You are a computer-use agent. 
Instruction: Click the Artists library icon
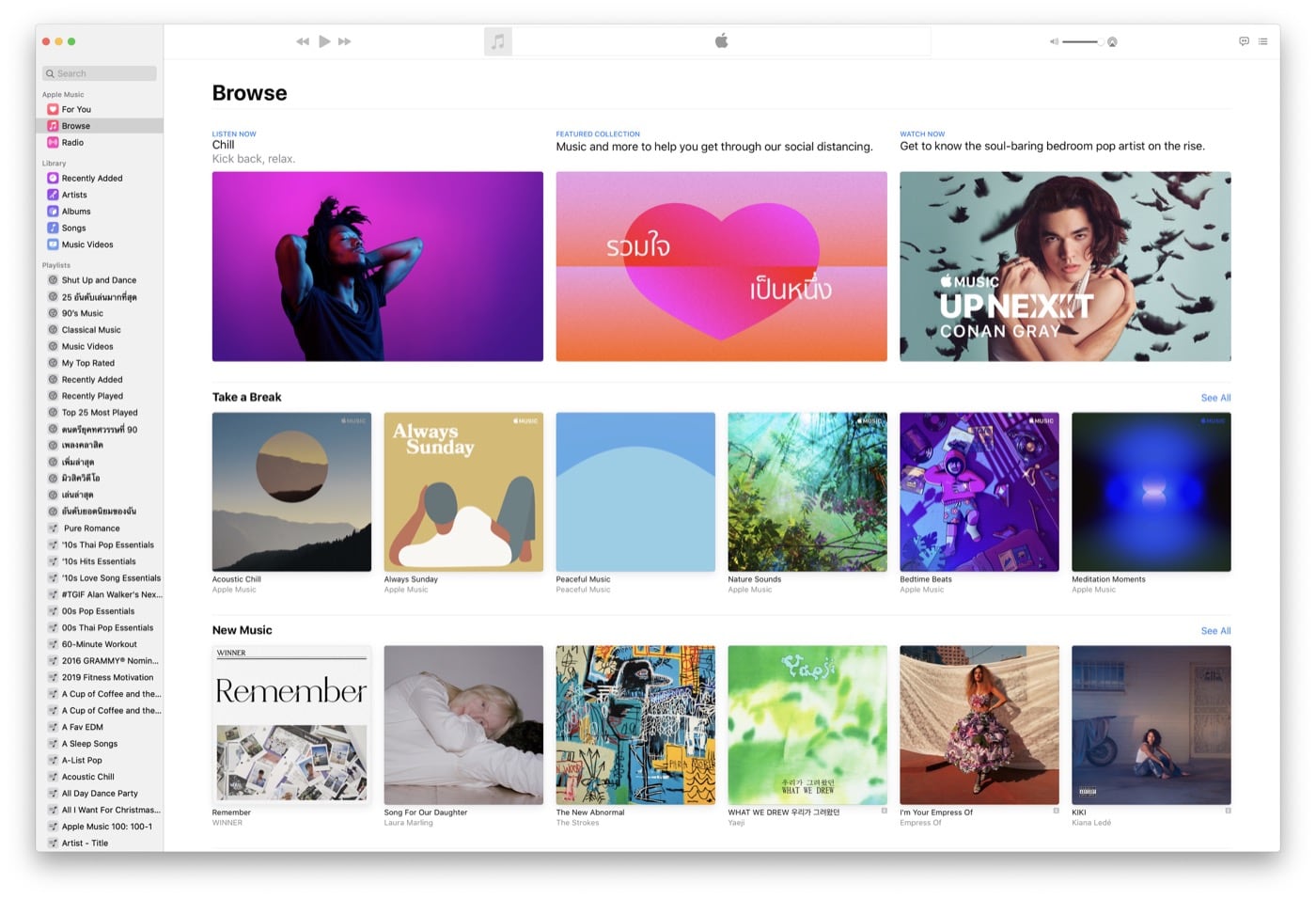click(53, 195)
